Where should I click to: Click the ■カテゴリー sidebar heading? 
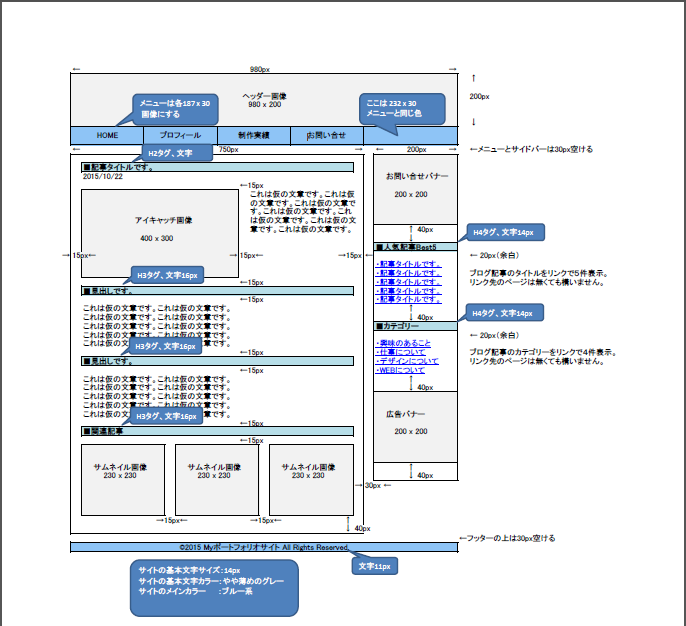pos(415,326)
